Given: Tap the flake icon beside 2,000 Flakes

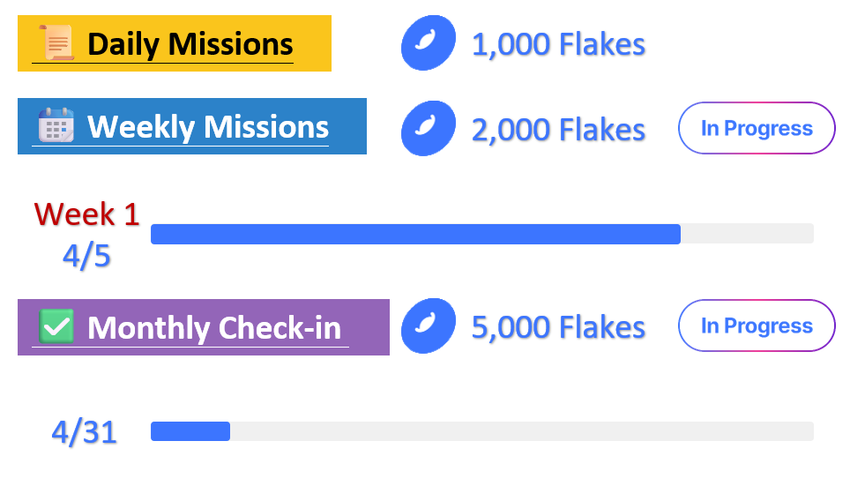Looking at the screenshot, I should (x=429, y=129).
